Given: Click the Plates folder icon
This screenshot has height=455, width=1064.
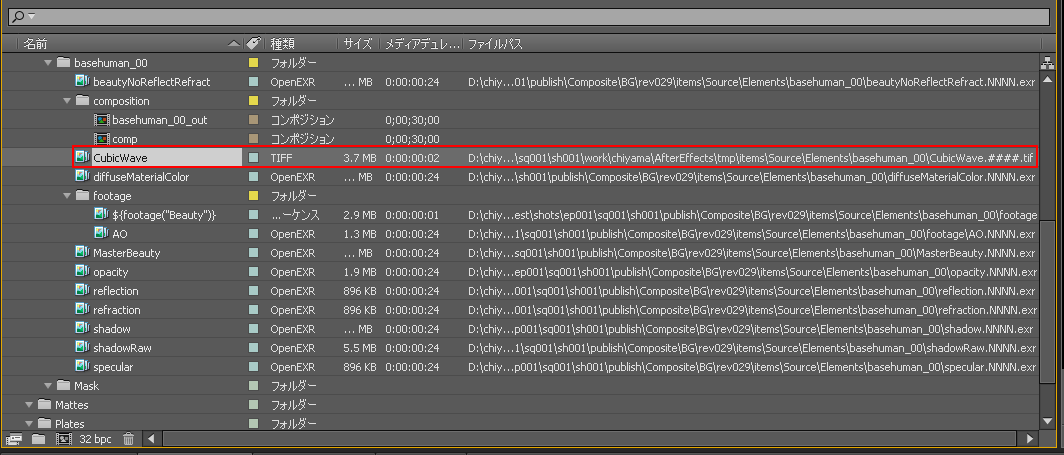Looking at the screenshot, I should coord(44,423).
